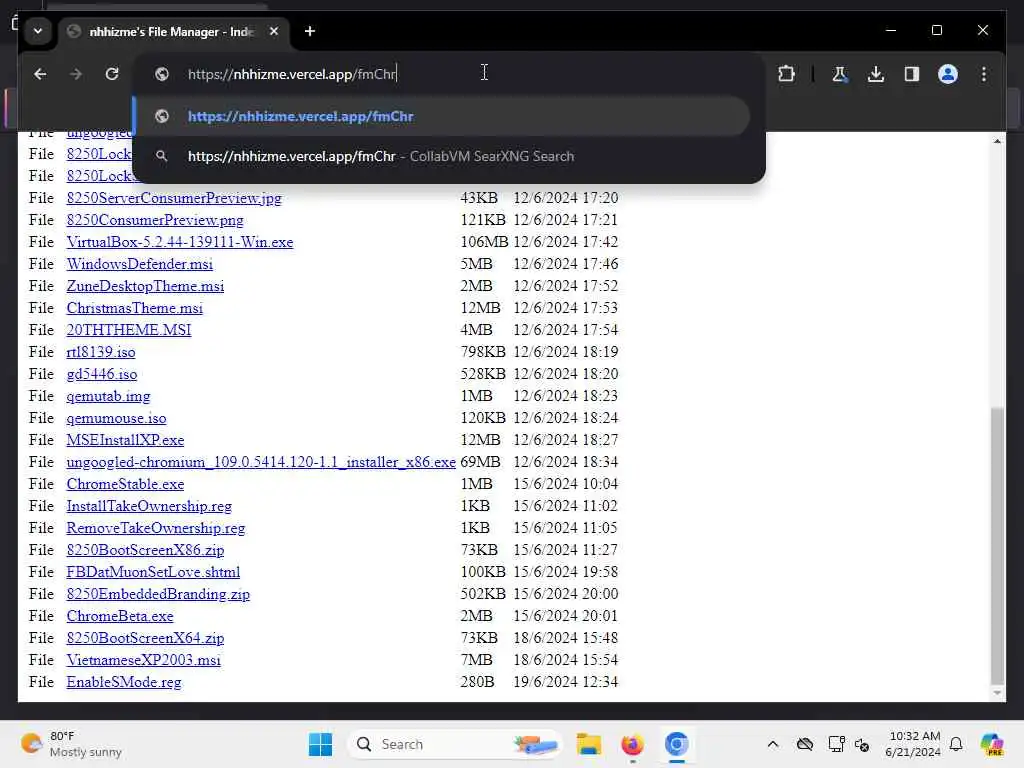Click the page's vertical scrollbar thumb

(997, 545)
